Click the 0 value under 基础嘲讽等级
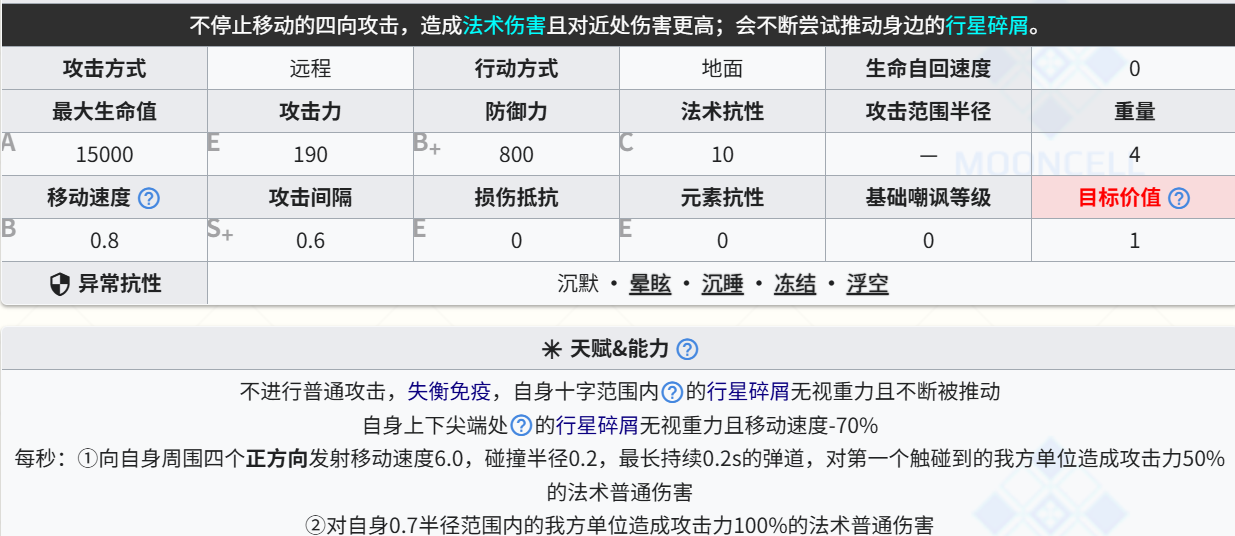1235x536 pixels. tap(928, 241)
